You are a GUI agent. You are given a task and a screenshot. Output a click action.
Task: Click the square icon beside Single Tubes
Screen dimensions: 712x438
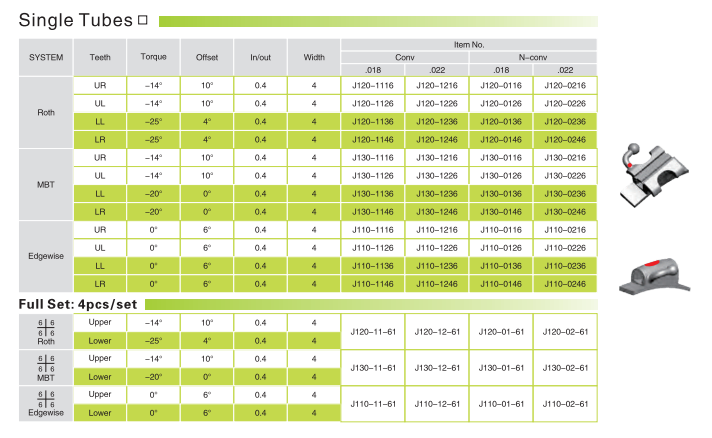[x=143, y=20]
